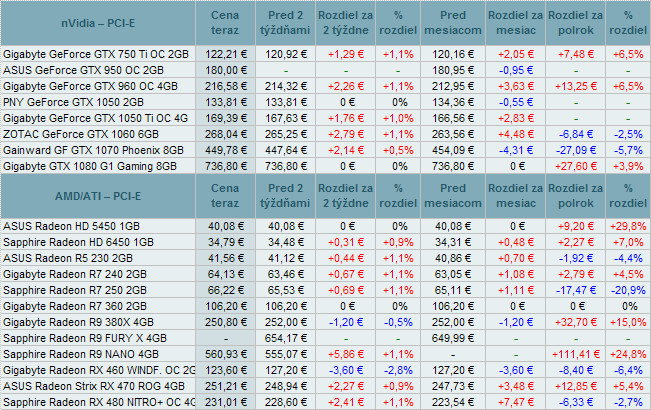Click Sapphire Radeon R9 FURY X 4GB name

pyautogui.click(x=85, y=338)
